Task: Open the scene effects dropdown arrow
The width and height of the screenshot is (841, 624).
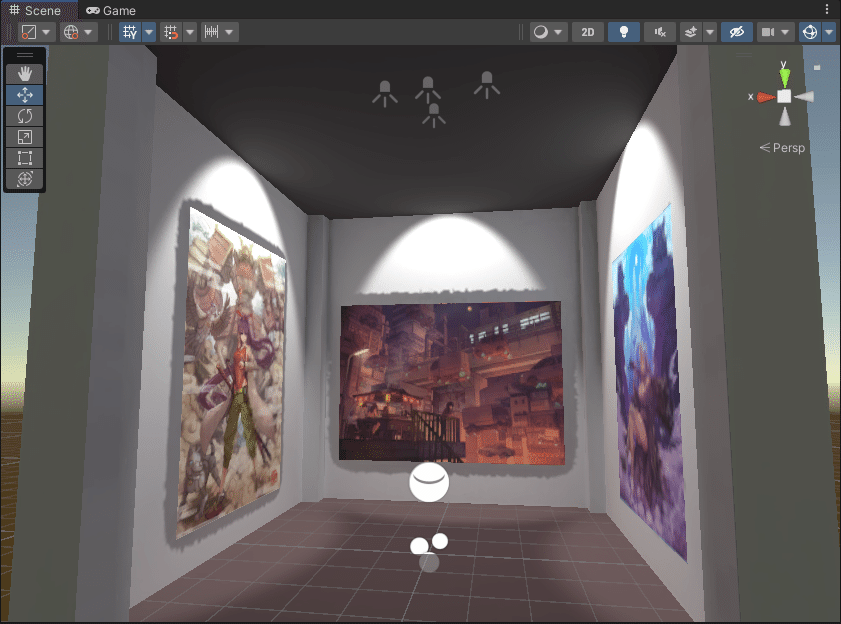Action: click(710, 32)
